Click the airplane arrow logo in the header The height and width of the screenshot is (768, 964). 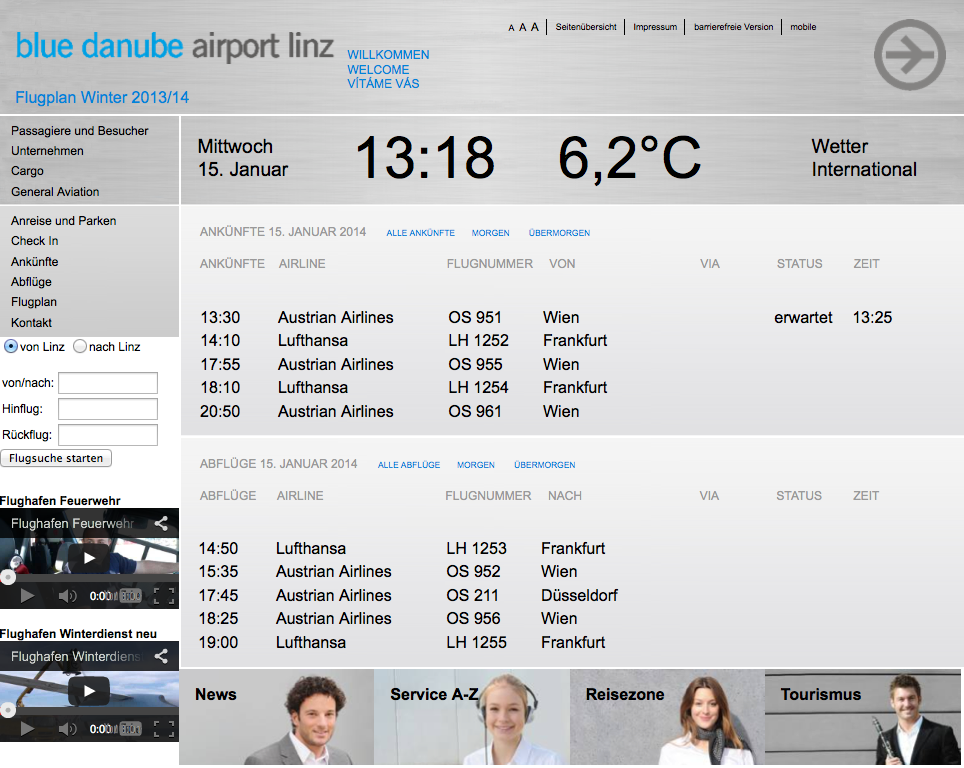tap(910, 55)
